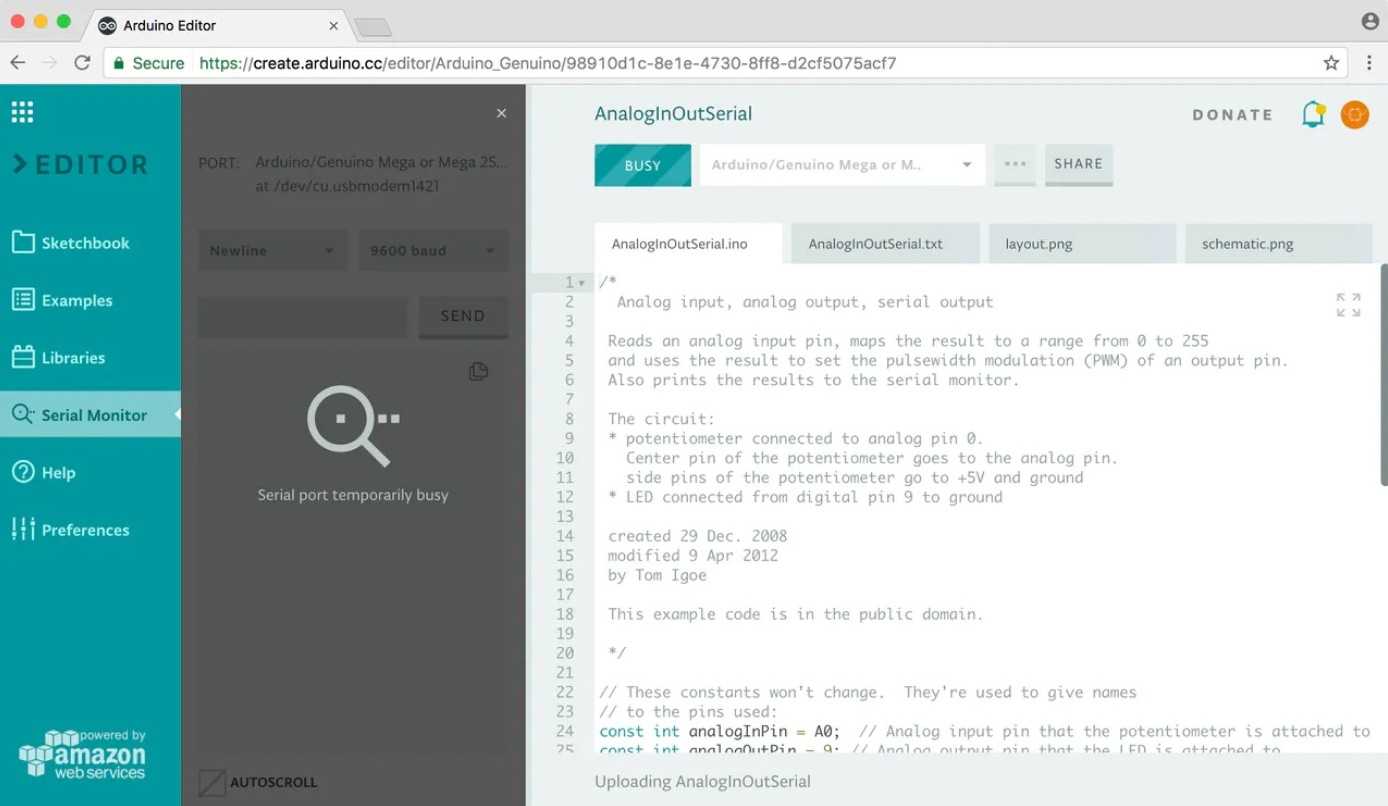Open the 9600 baud rate dropdown

pyautogui.click(x=433, y=251)
